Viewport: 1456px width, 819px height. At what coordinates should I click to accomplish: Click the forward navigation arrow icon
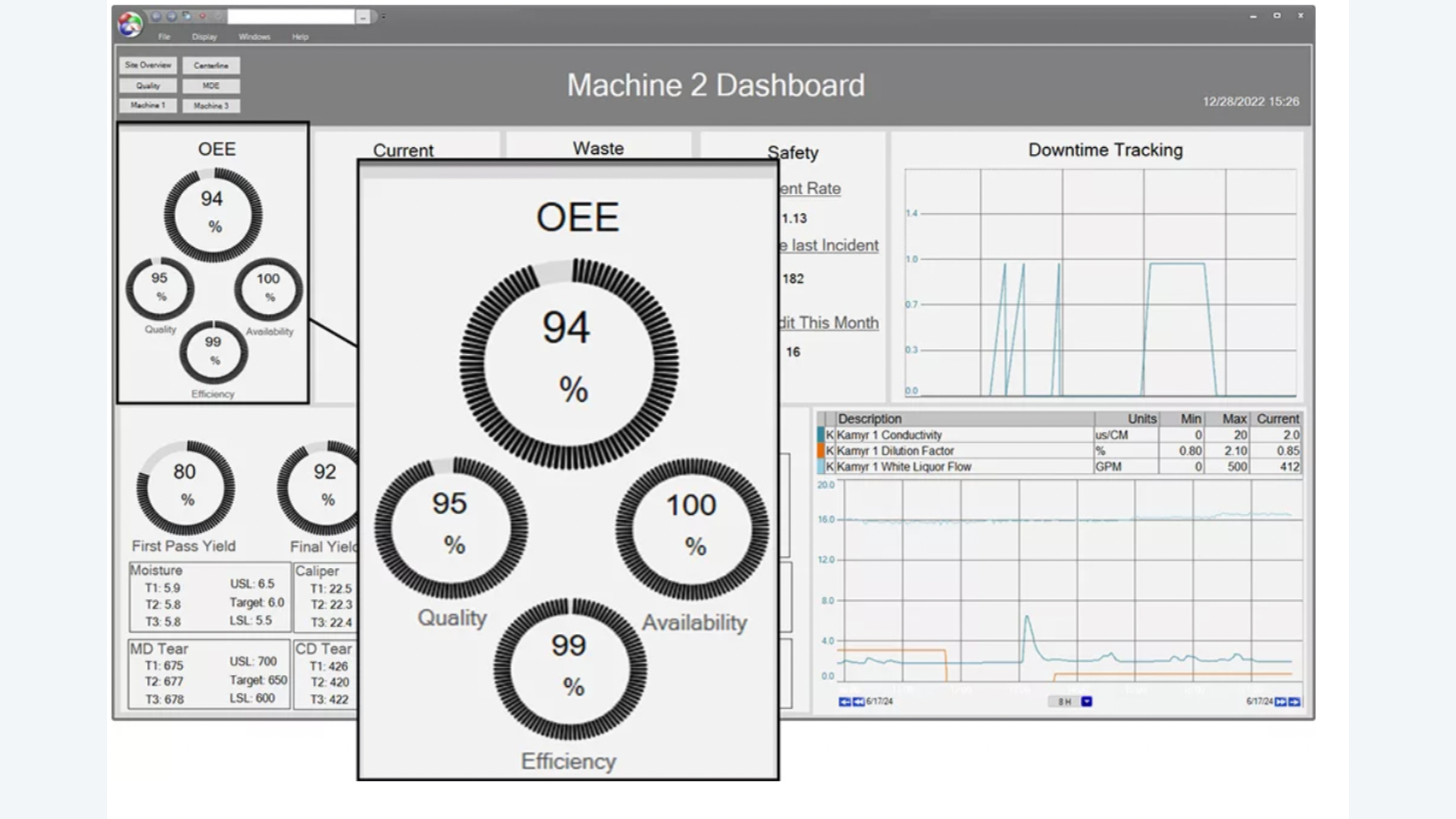171,16
